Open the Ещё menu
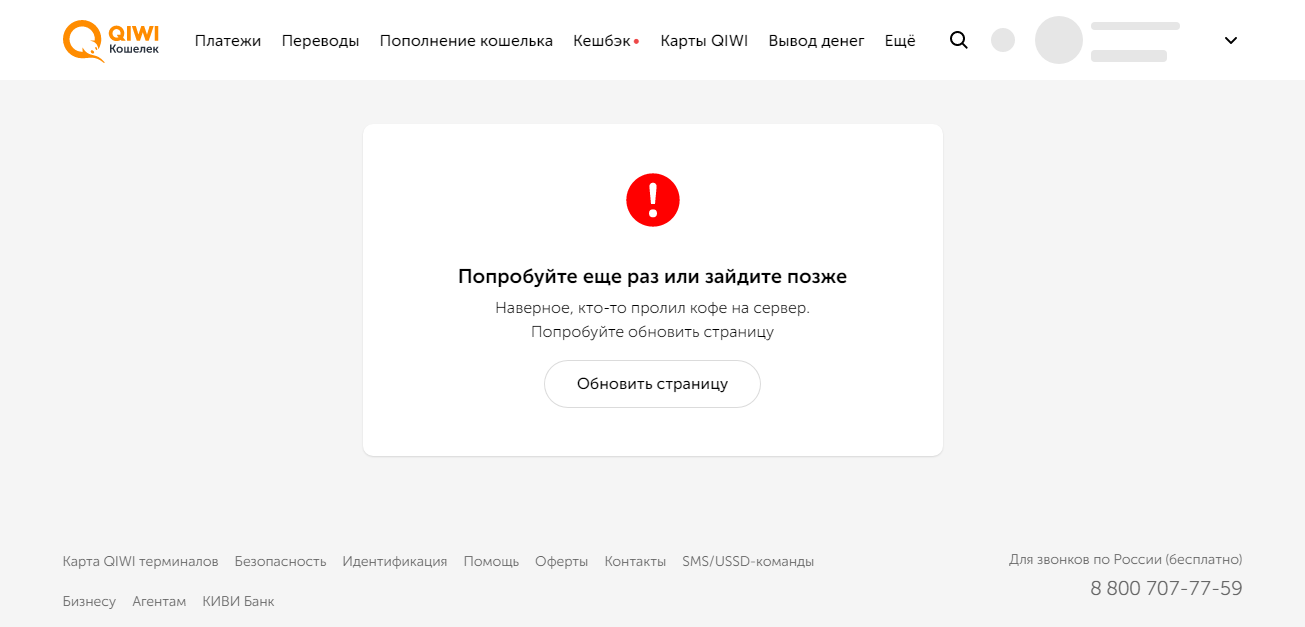Image resolution: width=1305 pixels, height=627 pixels. (x=900, y=41)
